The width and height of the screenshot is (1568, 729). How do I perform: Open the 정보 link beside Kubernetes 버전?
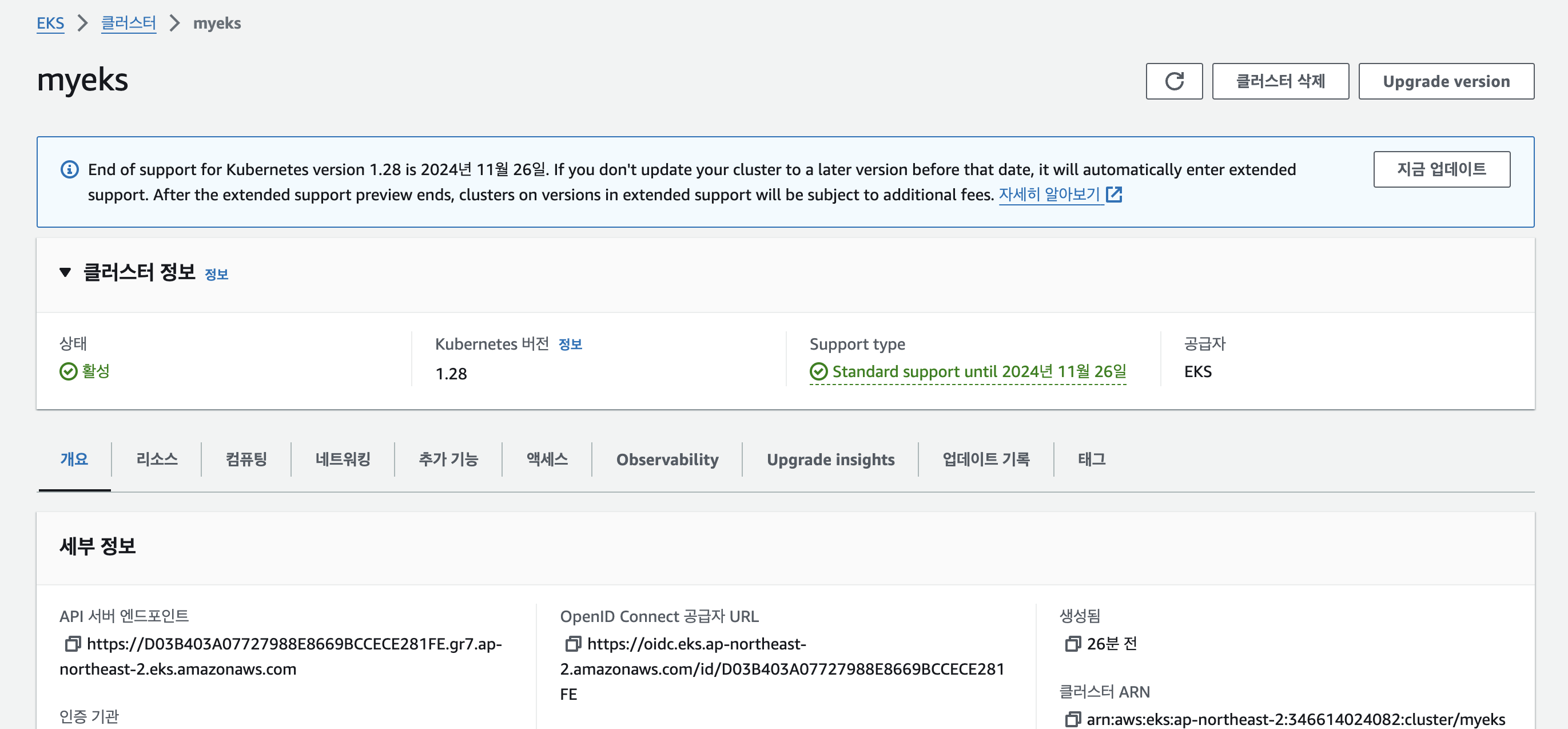click(x=570, y=344)
